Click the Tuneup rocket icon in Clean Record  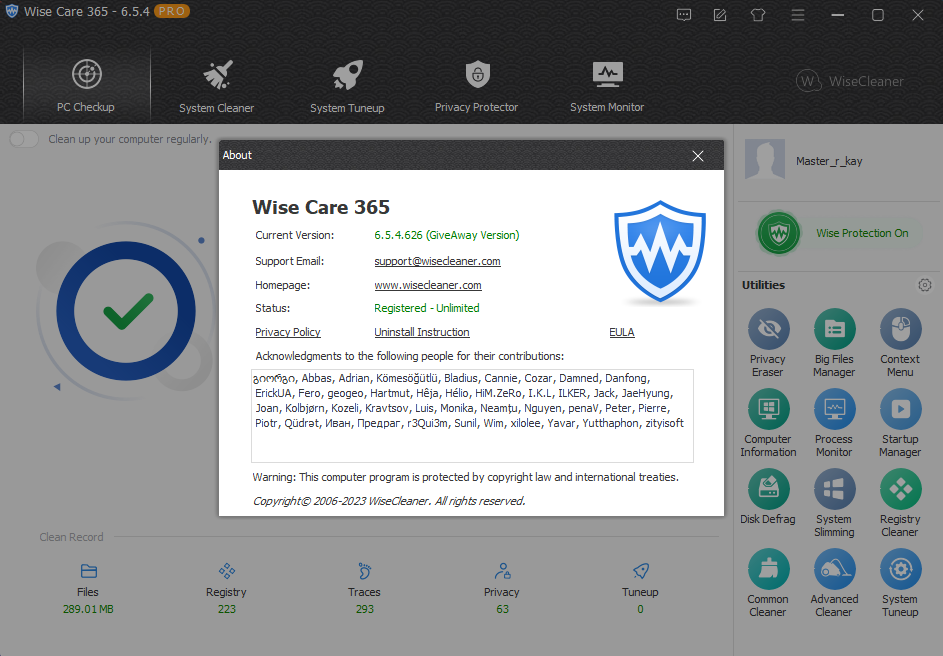[x=640, y=571]
